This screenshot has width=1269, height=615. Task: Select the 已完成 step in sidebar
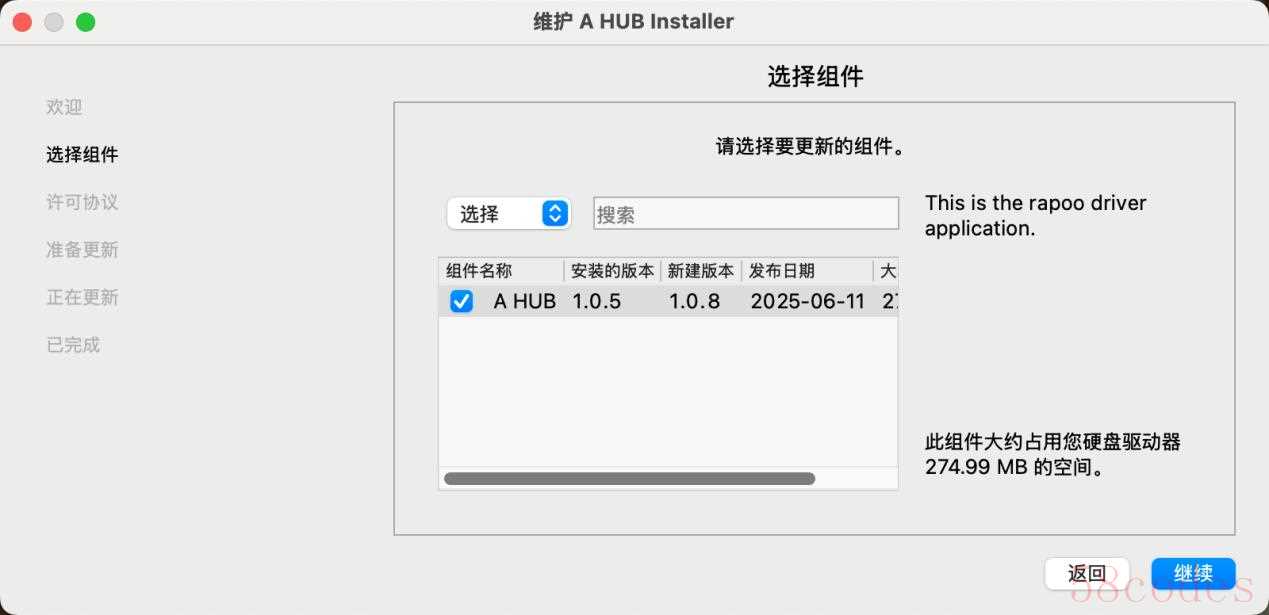pos(73,345)
